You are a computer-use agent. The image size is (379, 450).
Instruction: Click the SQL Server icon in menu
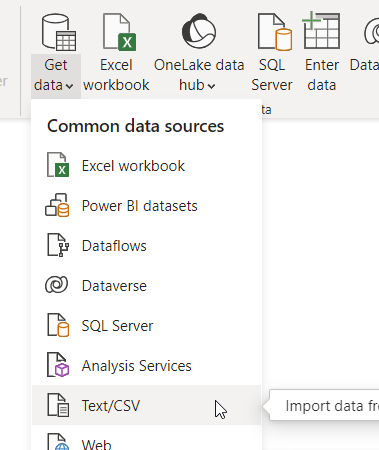coord(58,325)
